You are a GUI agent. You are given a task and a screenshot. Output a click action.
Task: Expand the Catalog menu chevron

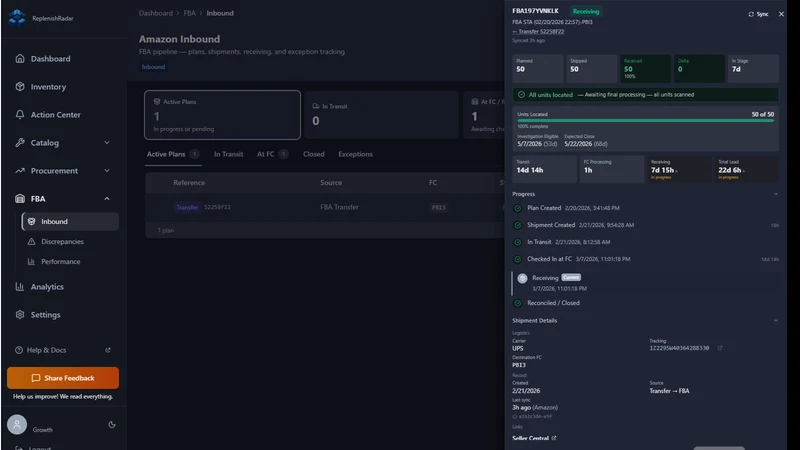pyautogui.click(x=107, y=143)
